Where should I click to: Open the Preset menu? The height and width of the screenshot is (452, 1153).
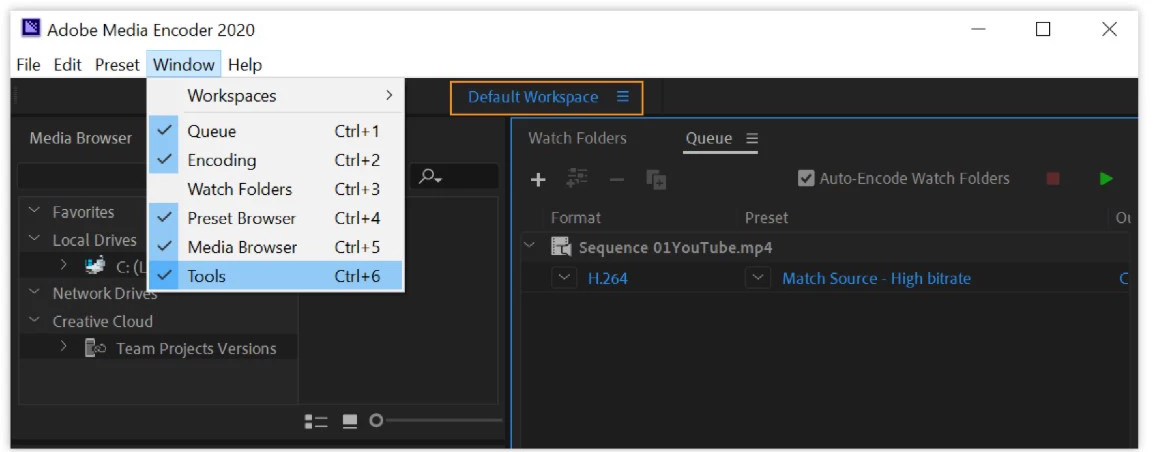point(117,65)
